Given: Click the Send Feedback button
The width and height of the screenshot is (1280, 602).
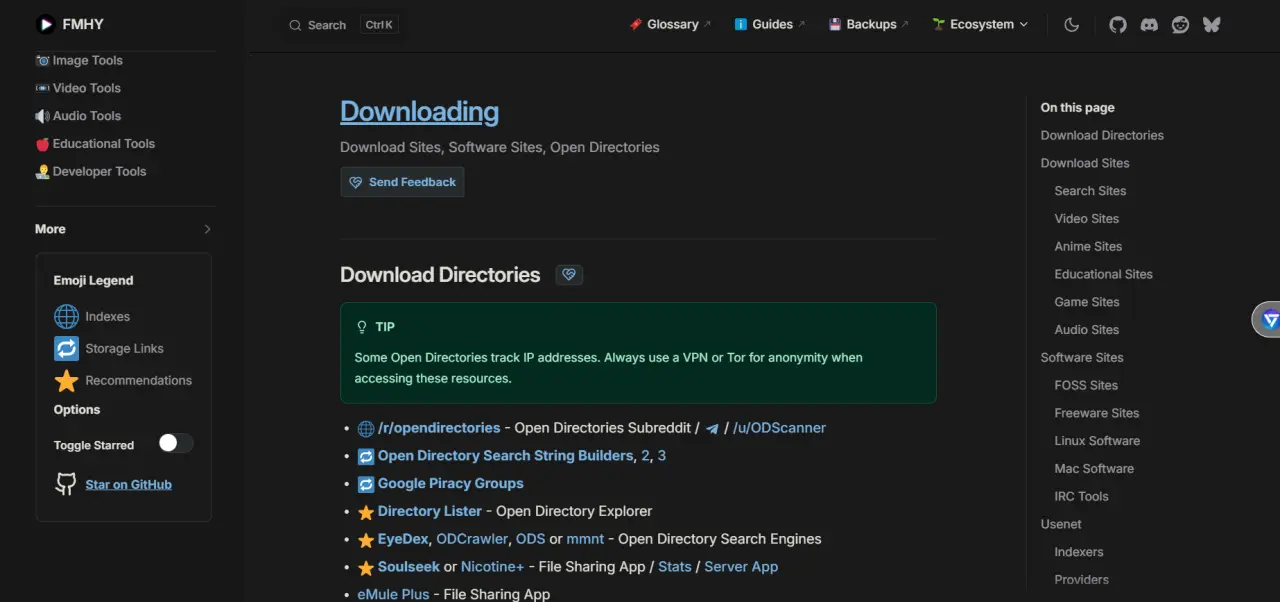Looking at the screenshot, I should (402, 182).
